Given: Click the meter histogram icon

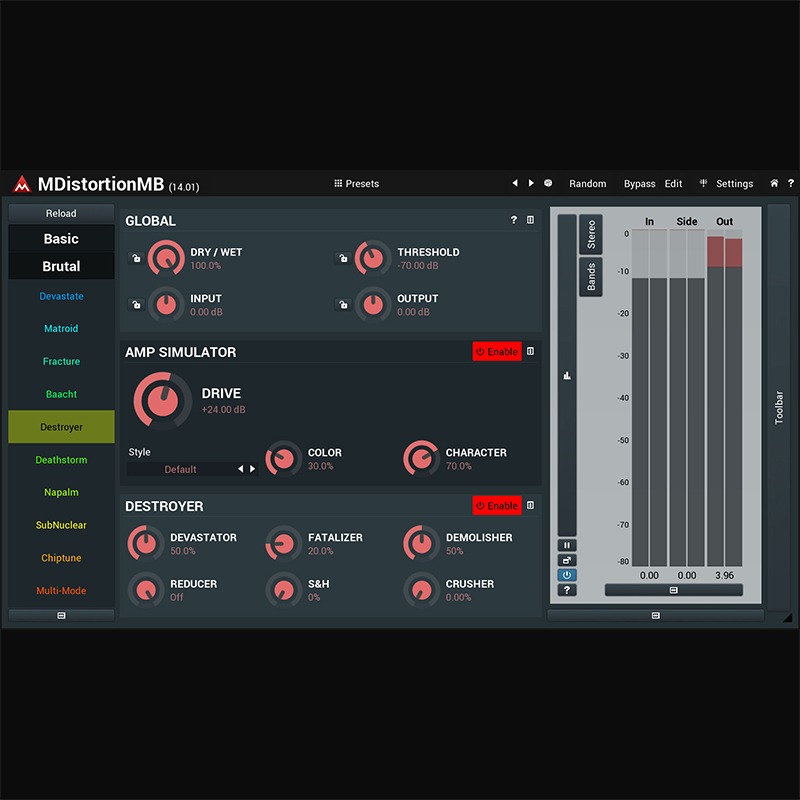Looking at the screenshot, I should (x=567, y=376).
